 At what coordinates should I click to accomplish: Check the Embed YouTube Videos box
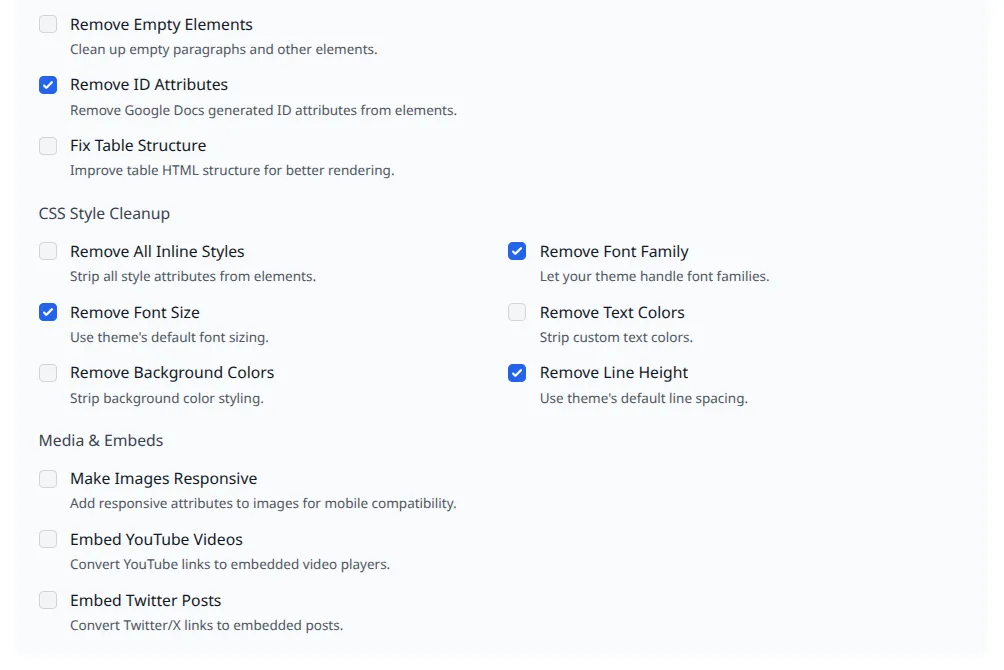pyautogui.click(x=47, y=539)
